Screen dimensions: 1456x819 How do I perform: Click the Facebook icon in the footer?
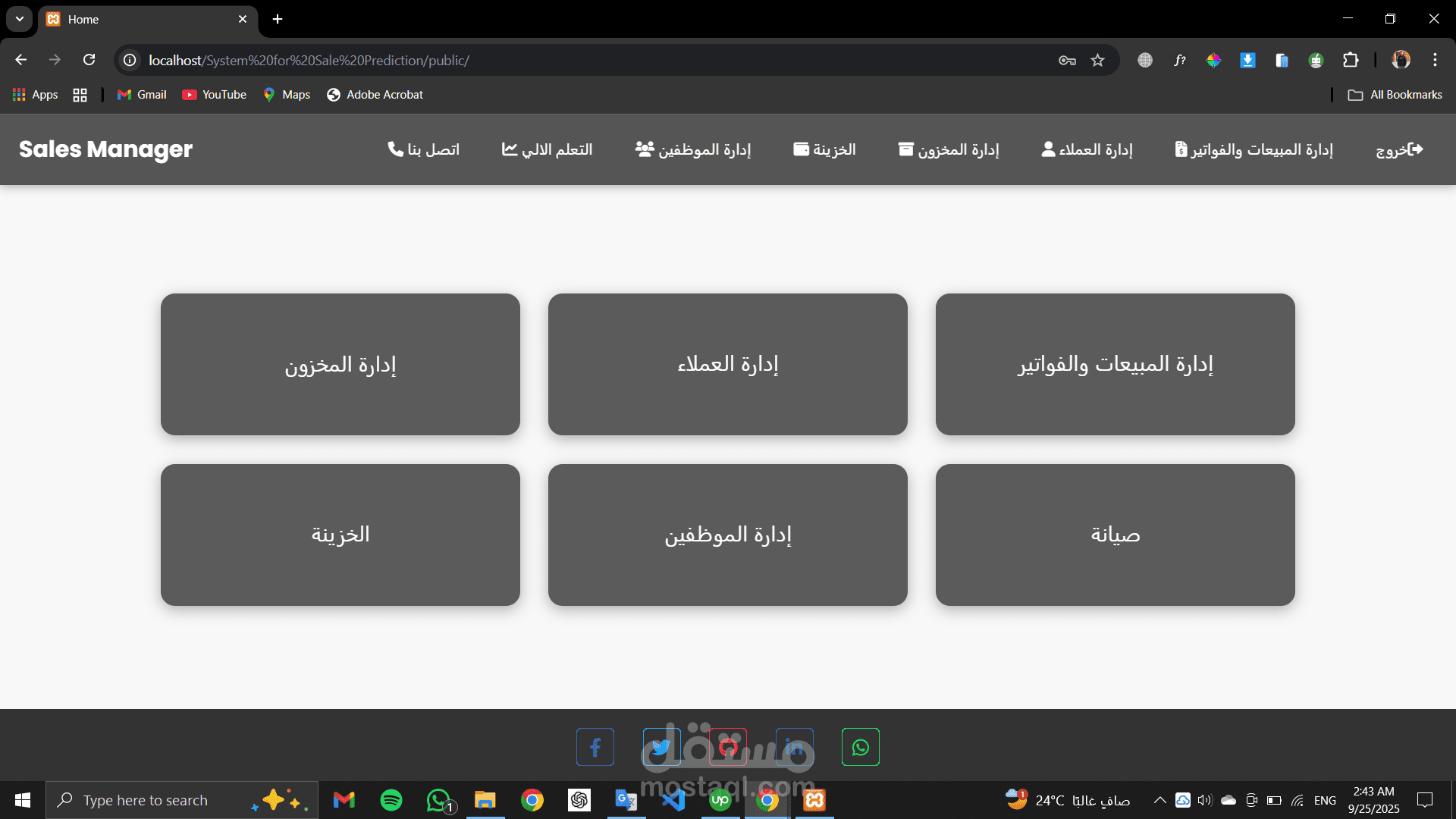[x=595, y=746]
